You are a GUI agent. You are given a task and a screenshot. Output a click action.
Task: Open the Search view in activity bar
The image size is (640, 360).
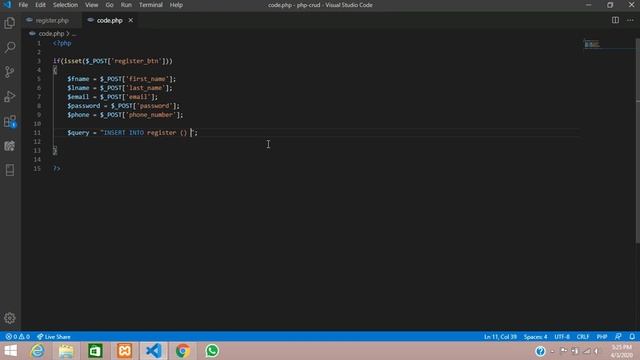pos(10,47)
